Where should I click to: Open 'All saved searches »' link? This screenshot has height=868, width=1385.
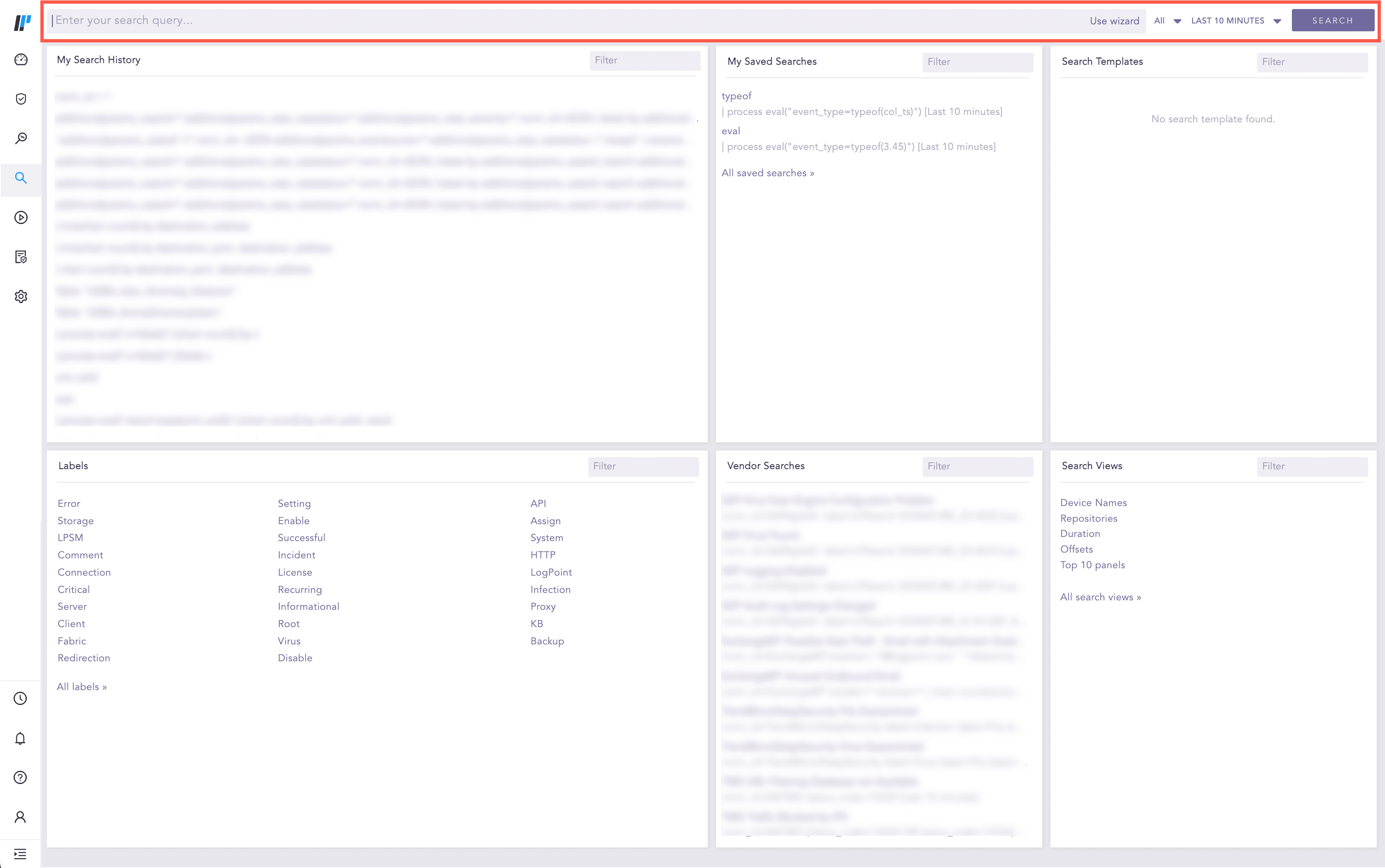tap(768, 172)
